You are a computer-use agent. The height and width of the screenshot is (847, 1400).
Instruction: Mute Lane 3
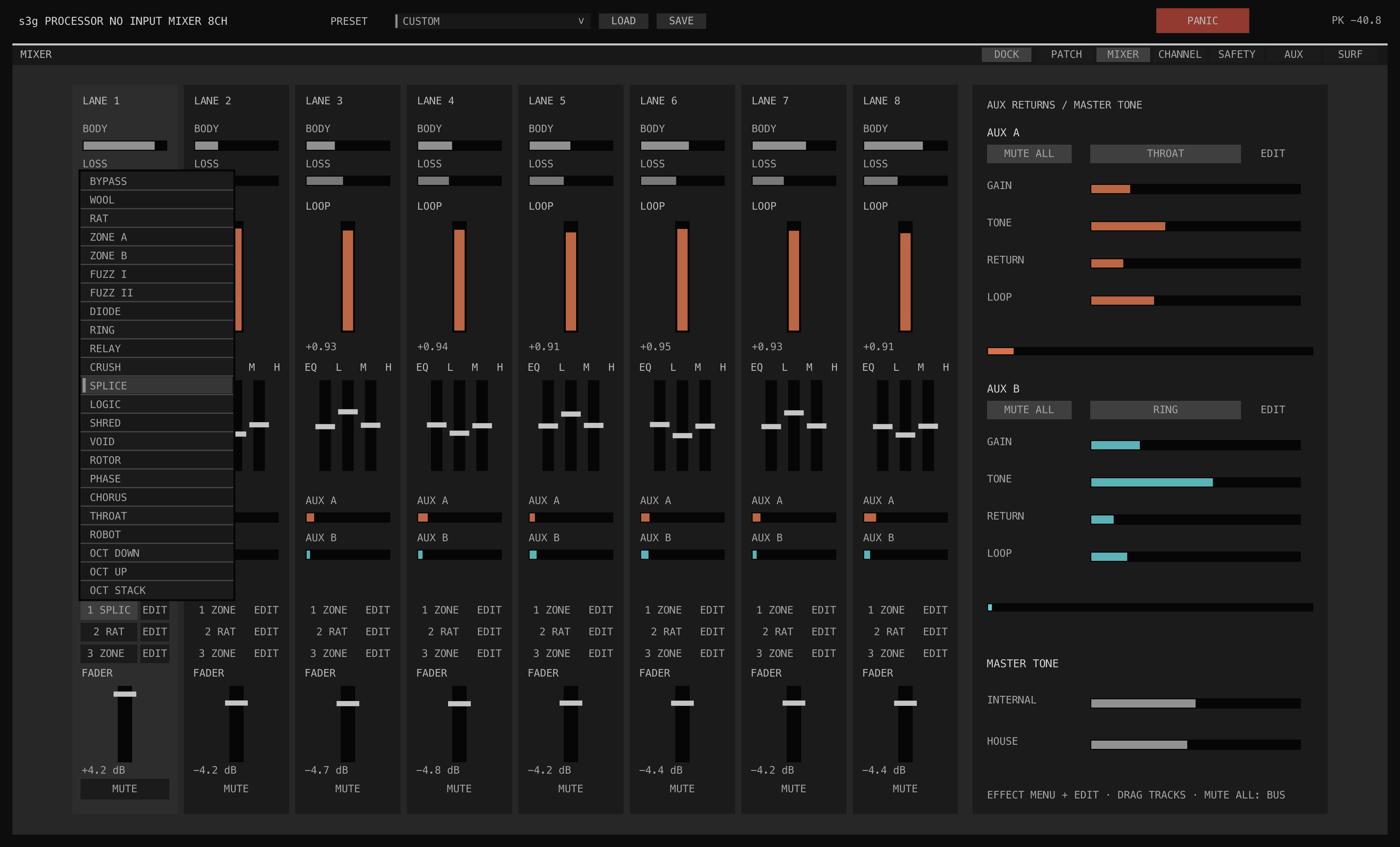click(347, 789)
